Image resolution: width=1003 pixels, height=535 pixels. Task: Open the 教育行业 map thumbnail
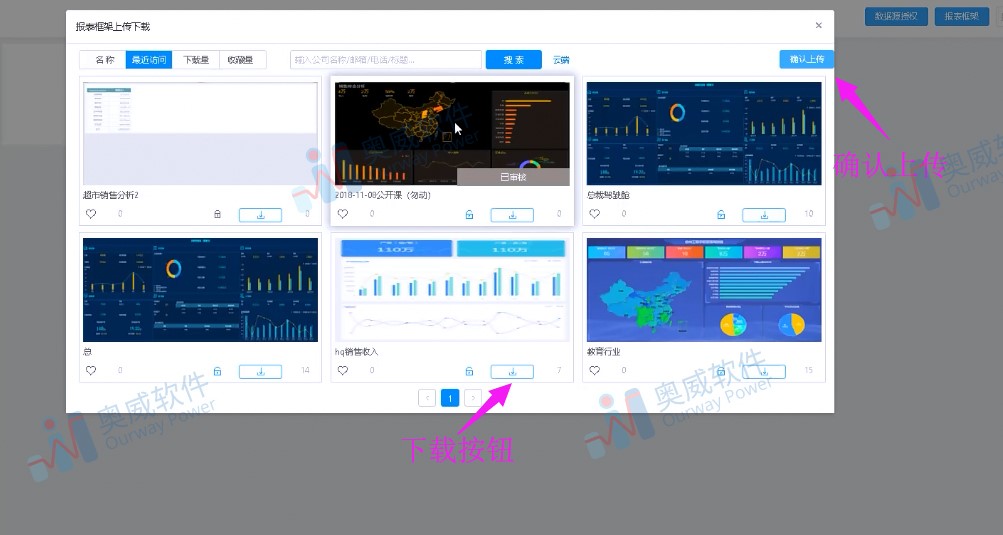click(x=704, y=290)
